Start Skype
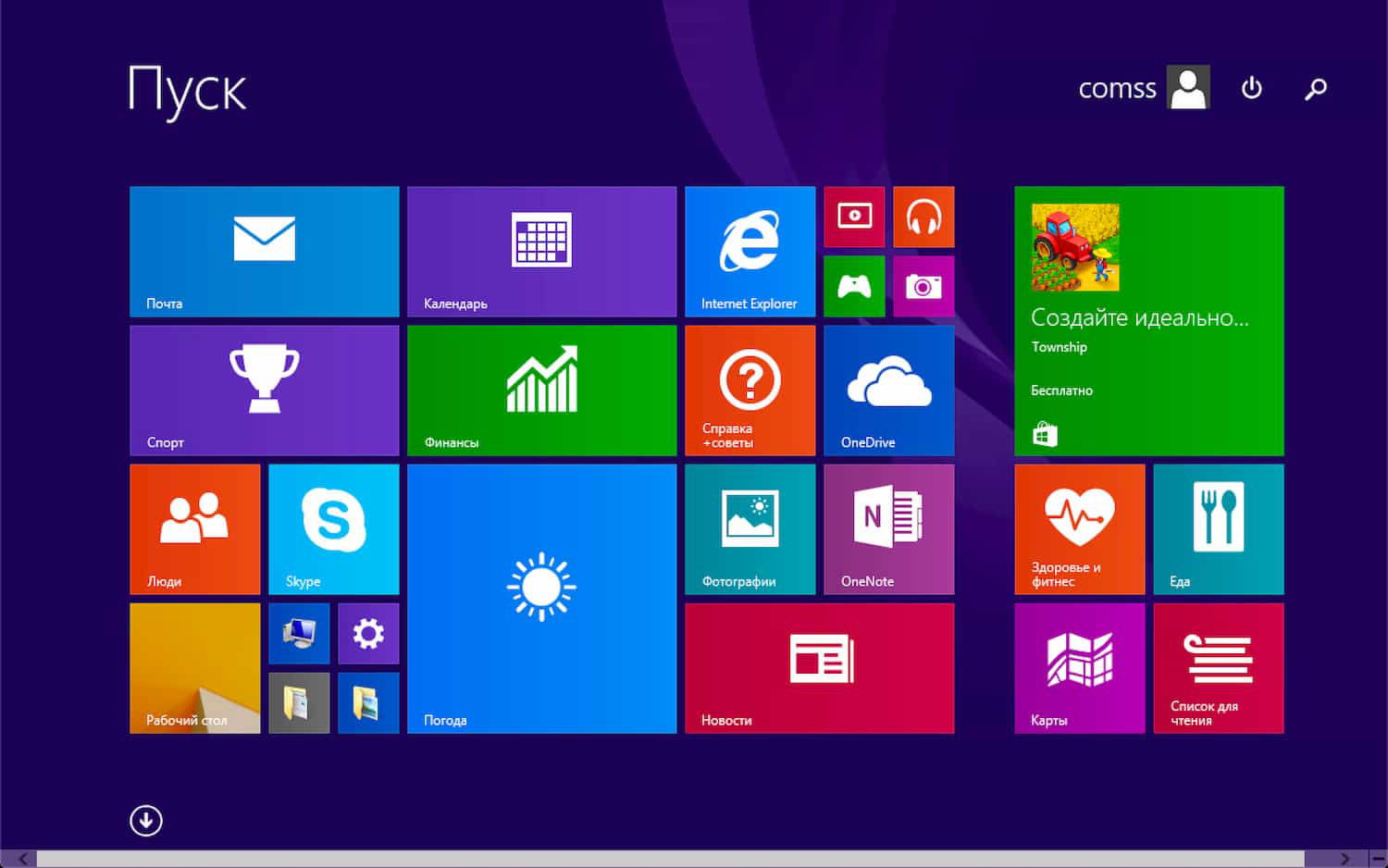This screenshot has width=1388, height=868. [333, 527]
